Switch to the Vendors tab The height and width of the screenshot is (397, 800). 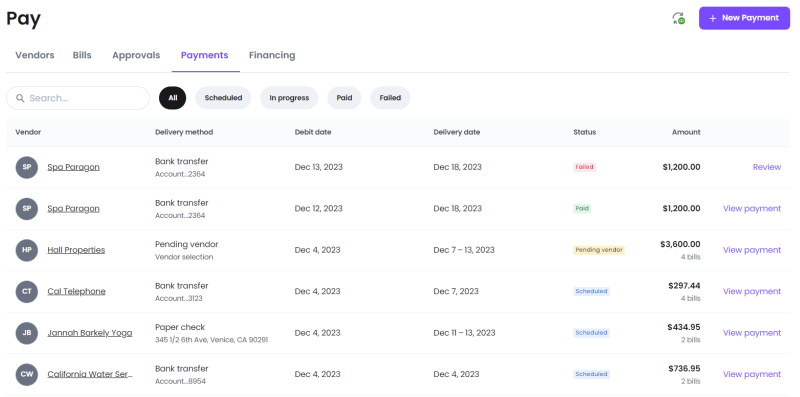(35, 55)
